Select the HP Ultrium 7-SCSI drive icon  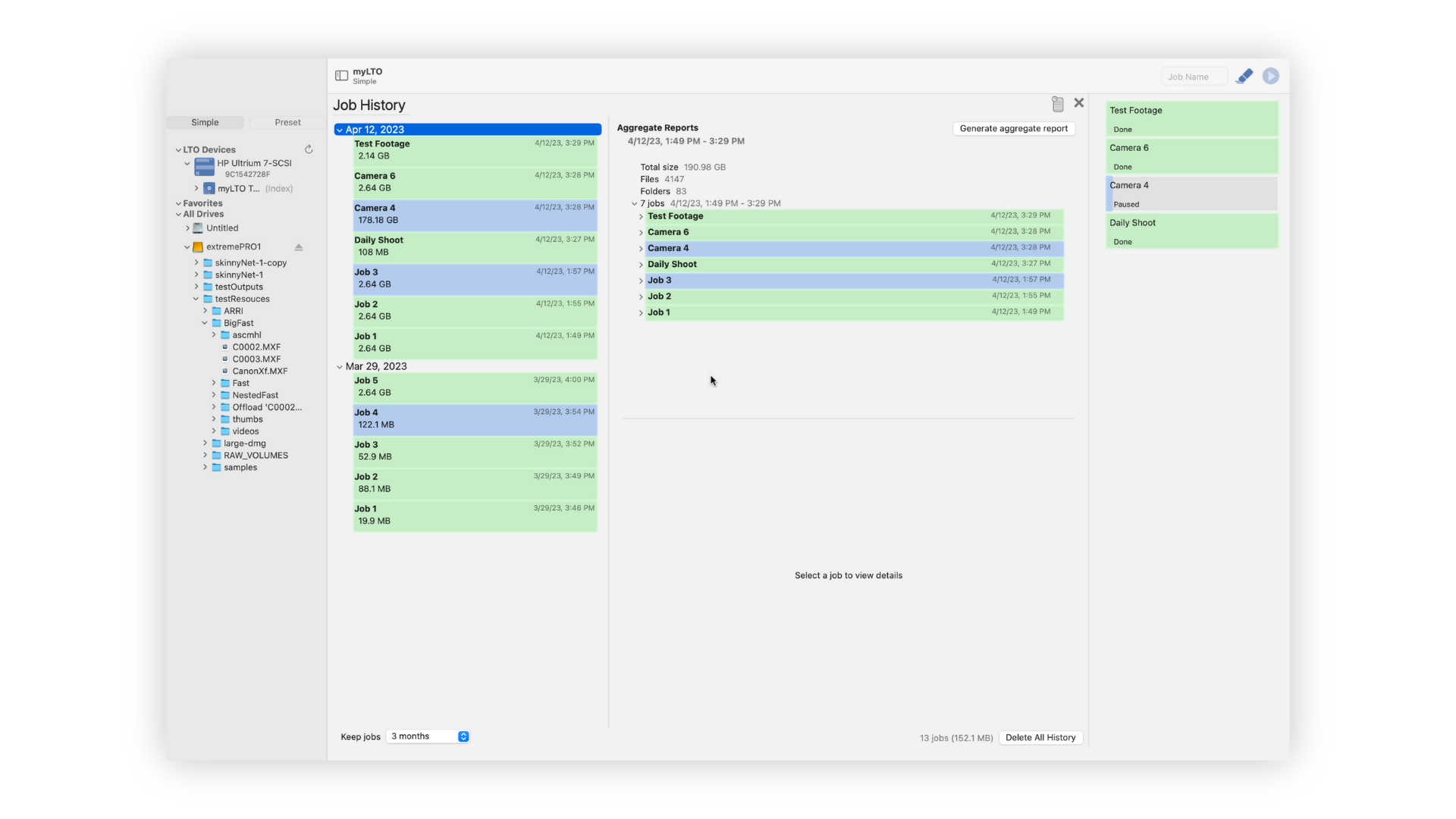pos(204,167)
